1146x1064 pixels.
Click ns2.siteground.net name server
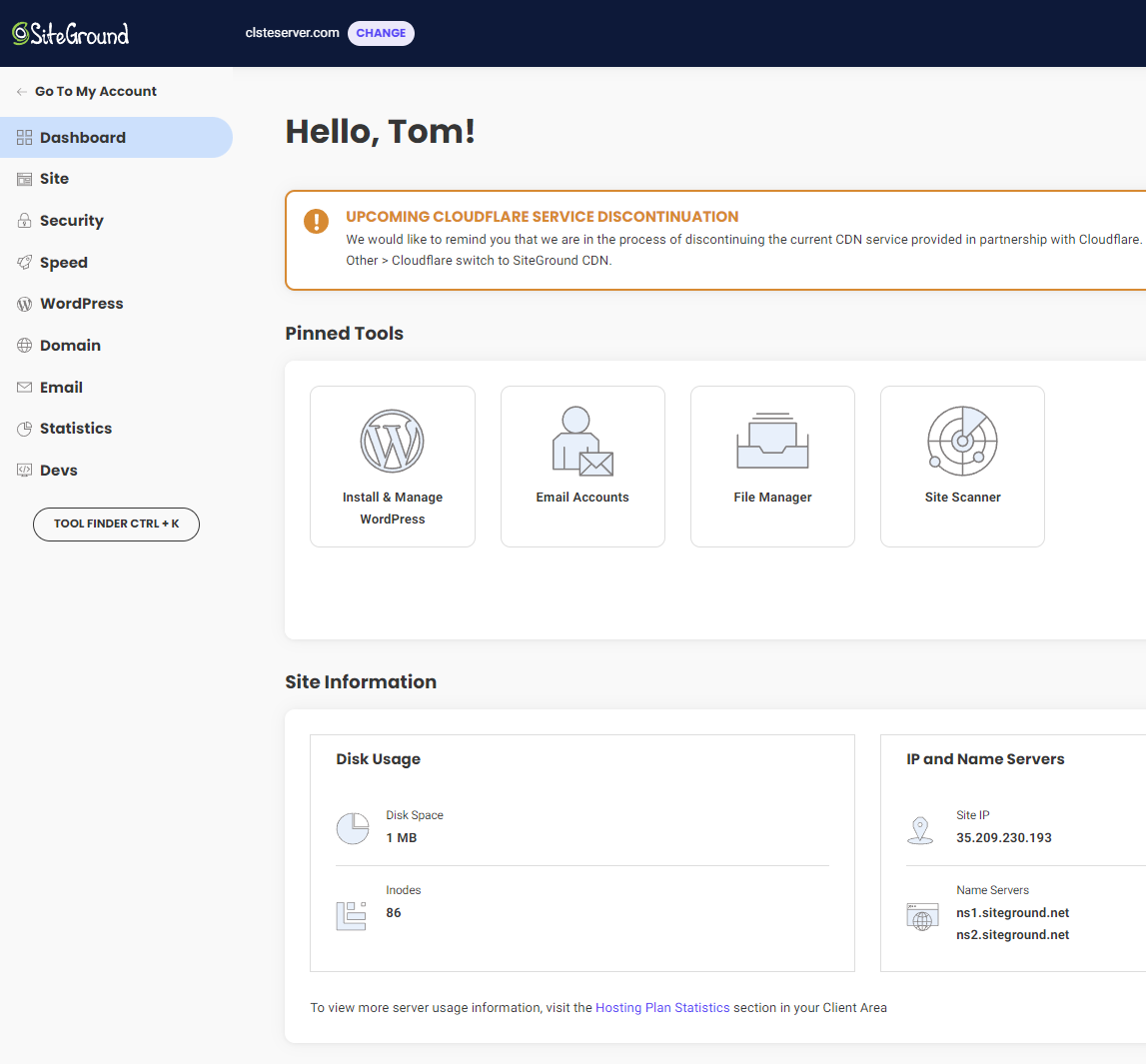point(1012,935)
